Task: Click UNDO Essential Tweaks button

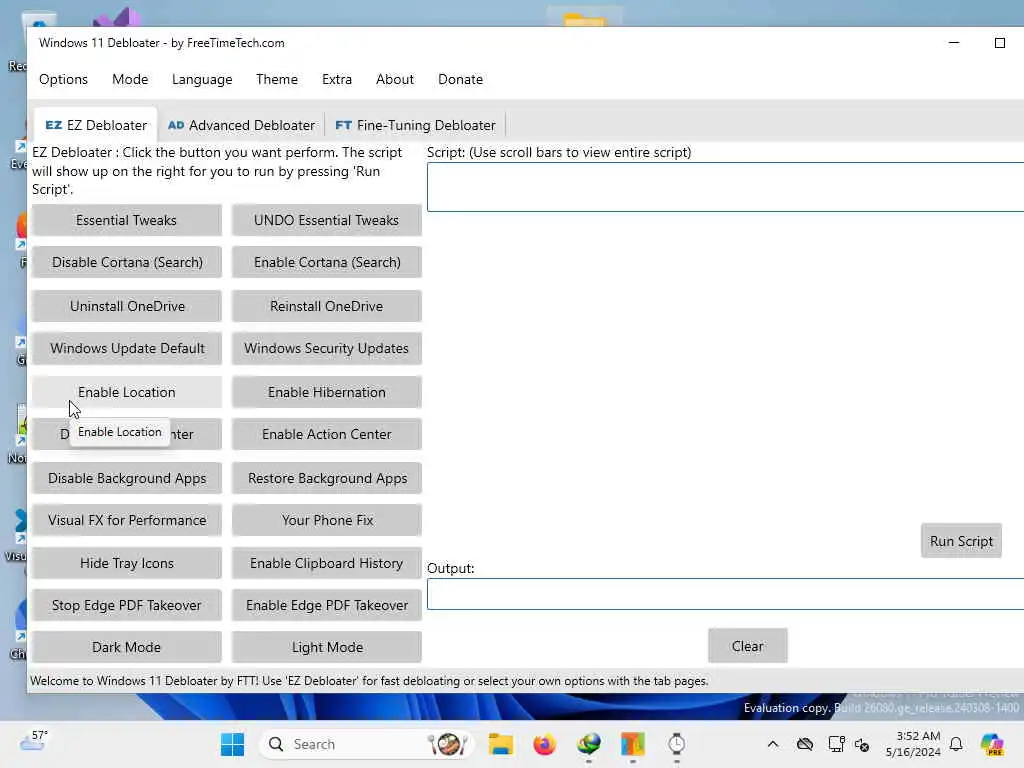Action: click(327, 220)
